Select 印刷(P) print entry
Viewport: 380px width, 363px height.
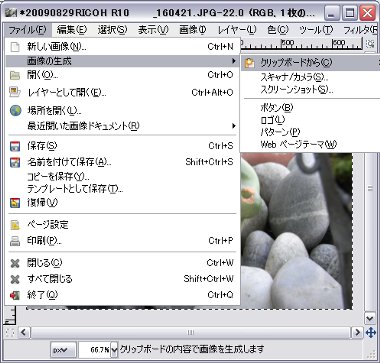(x=122, y=241)
